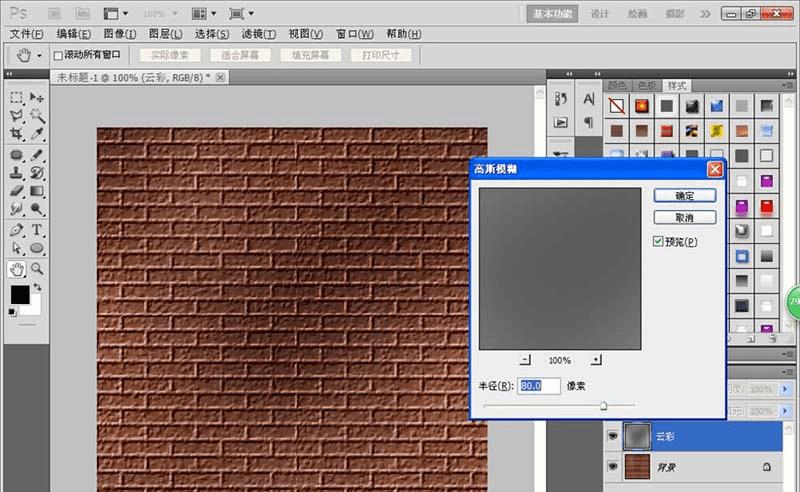The image size is (800, 492).
Task: Select the Eraser tool
Action: click(17, 190)
